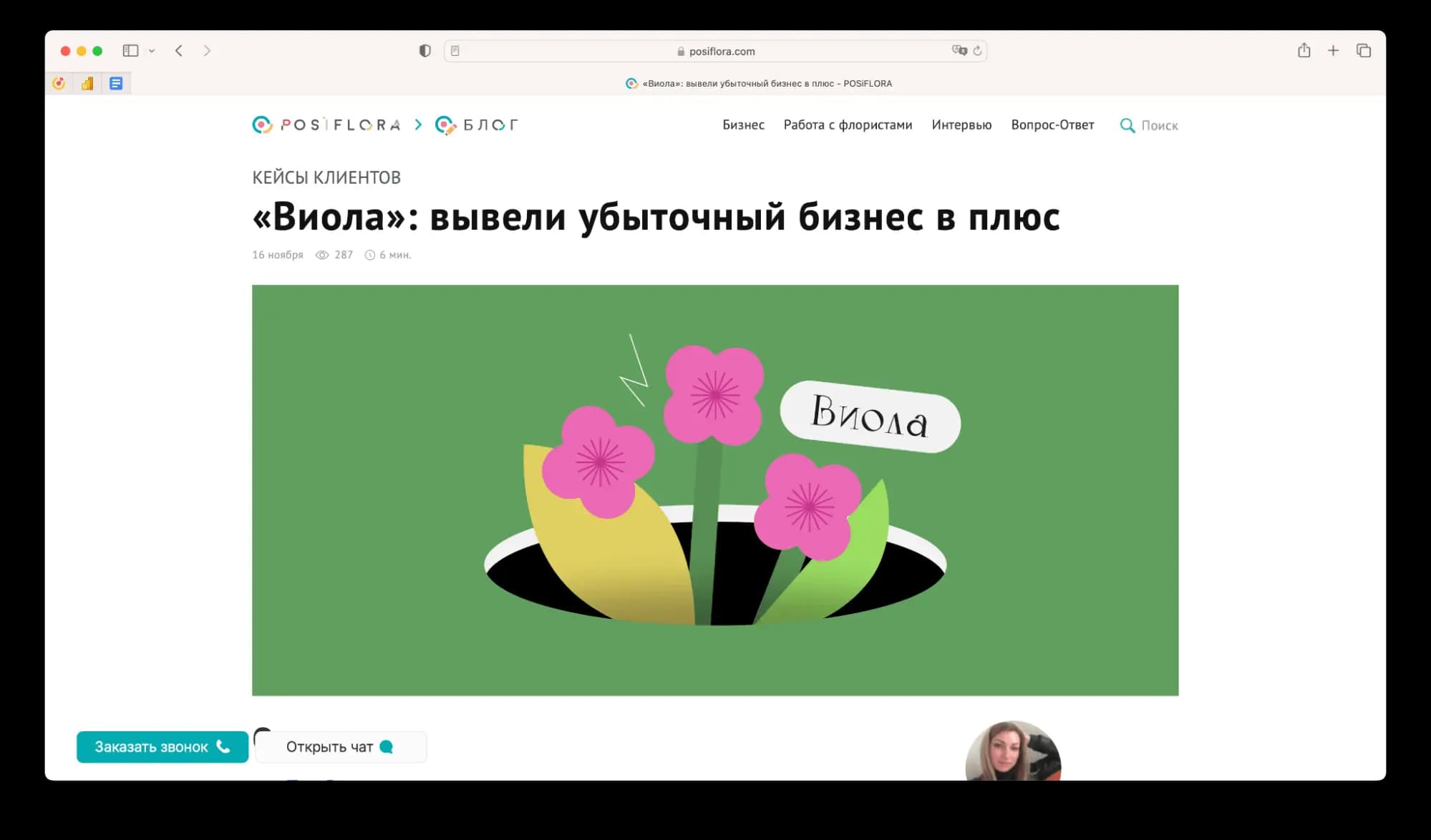Toggle page translation in the address bar
The height and width of the screenshot is (840, 1431).
[959, 51]
